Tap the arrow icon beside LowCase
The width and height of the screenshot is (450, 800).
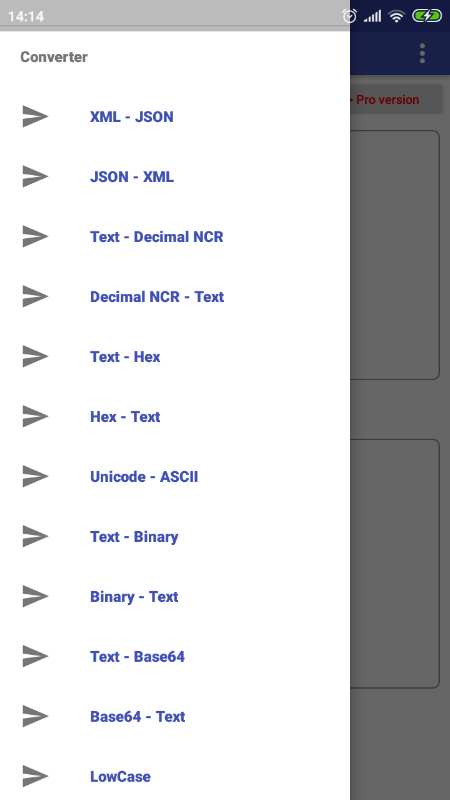(35, 777)
